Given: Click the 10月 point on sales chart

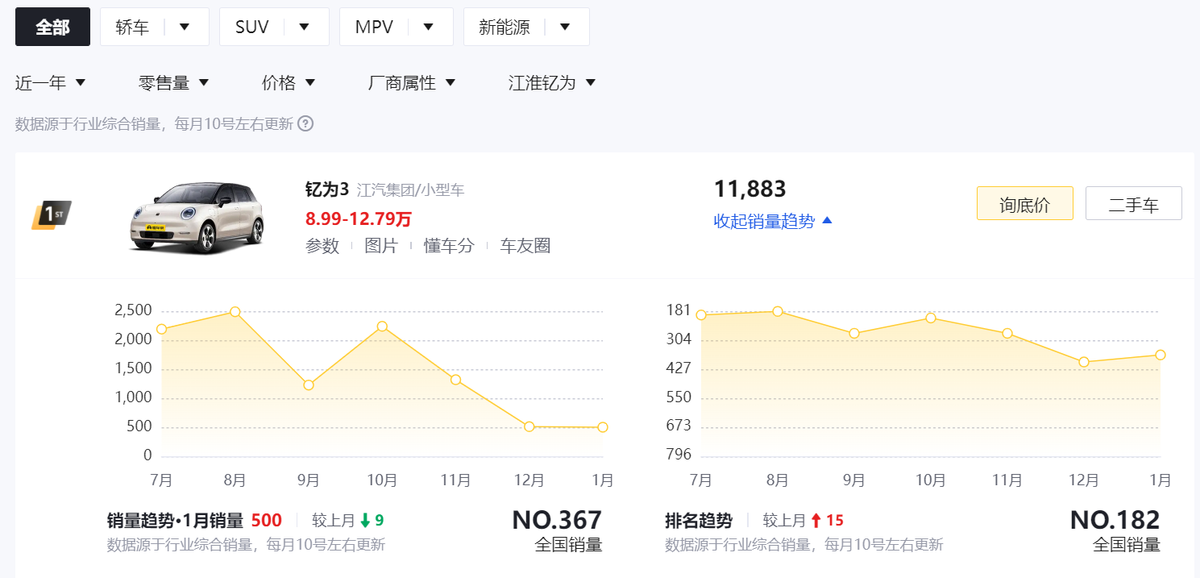Looking at the screenshot, I should coord(382,326).
